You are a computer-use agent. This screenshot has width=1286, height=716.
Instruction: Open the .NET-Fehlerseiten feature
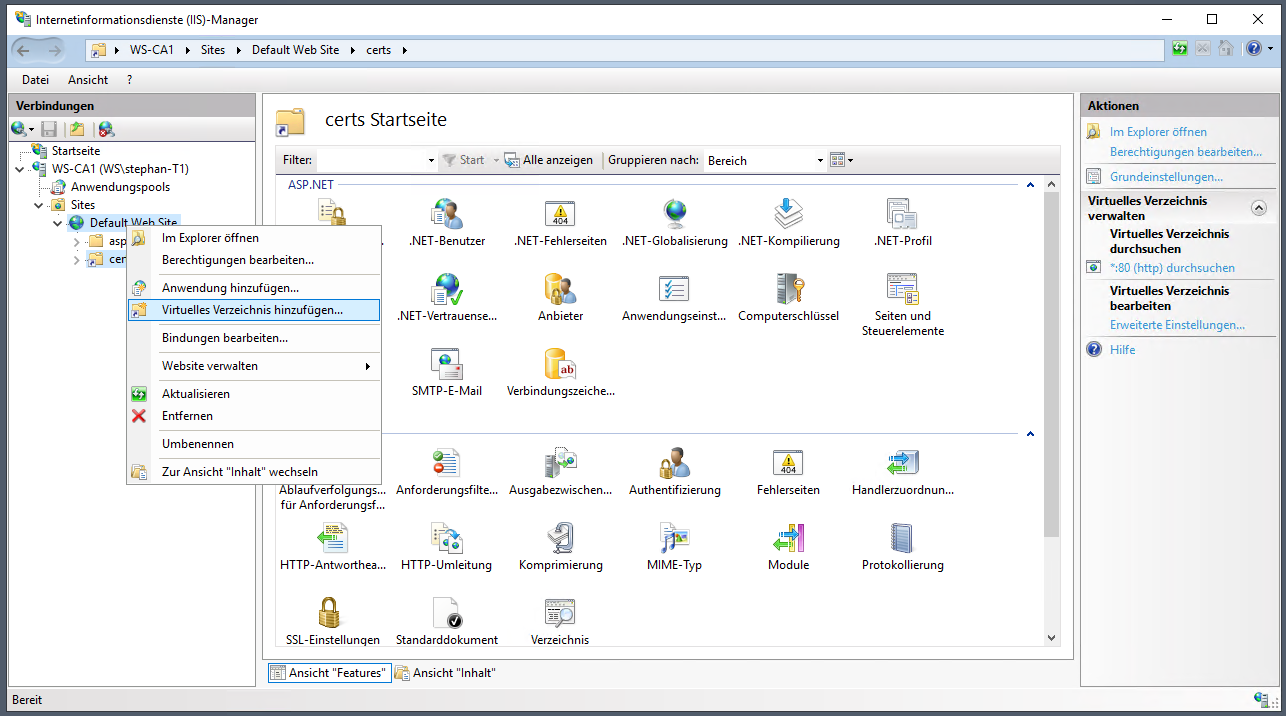click(560, 222)
